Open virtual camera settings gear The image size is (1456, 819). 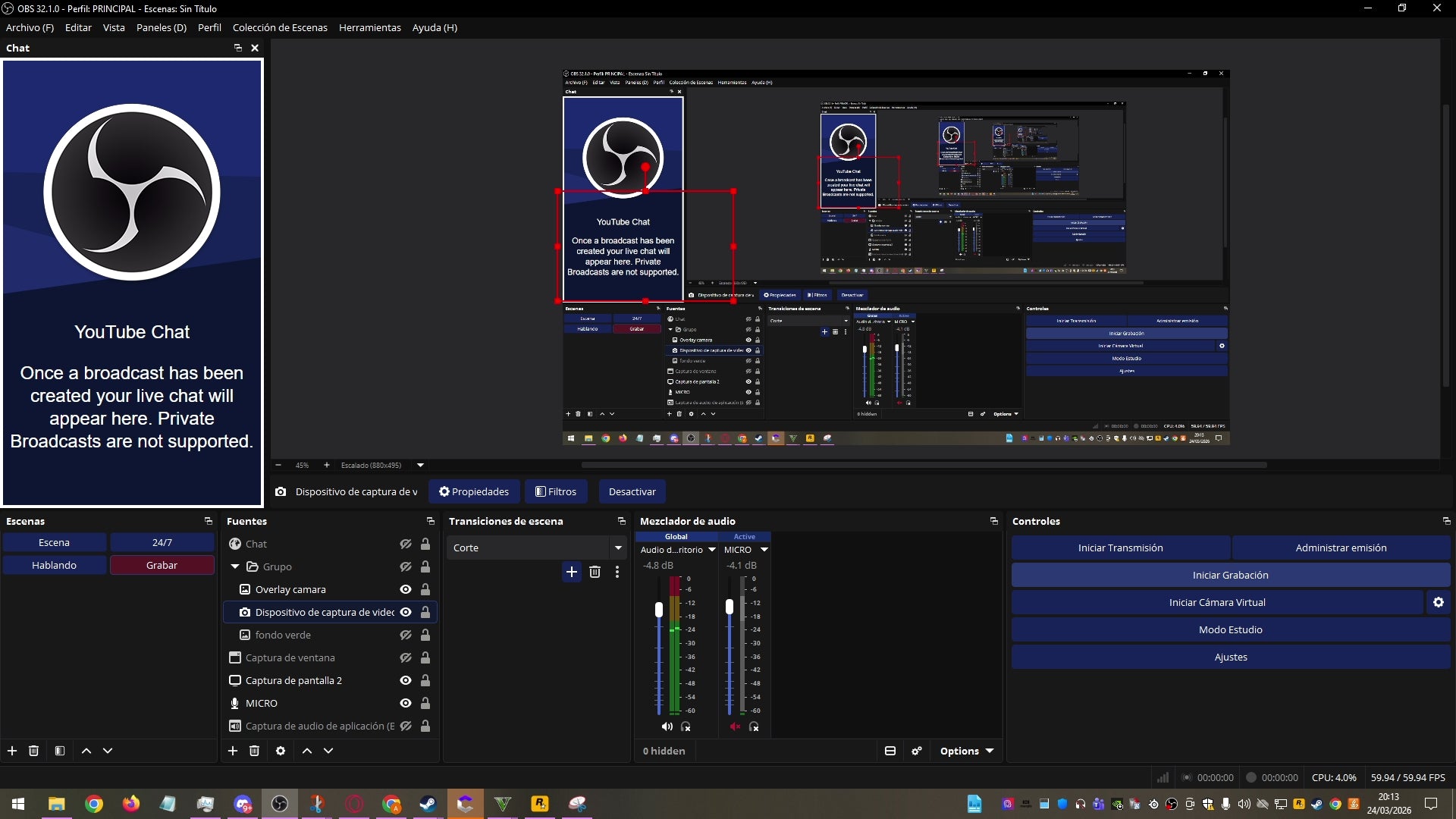tap(1439, 602)
